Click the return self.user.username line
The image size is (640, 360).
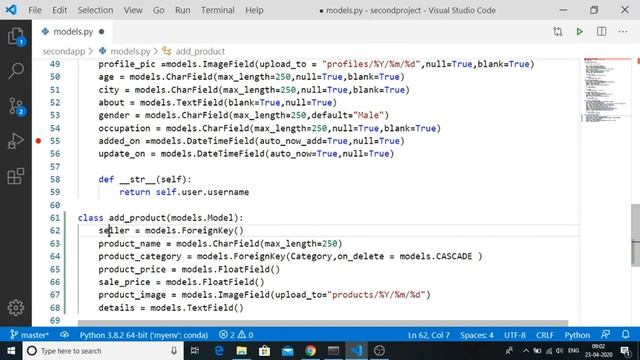point(184,192)
